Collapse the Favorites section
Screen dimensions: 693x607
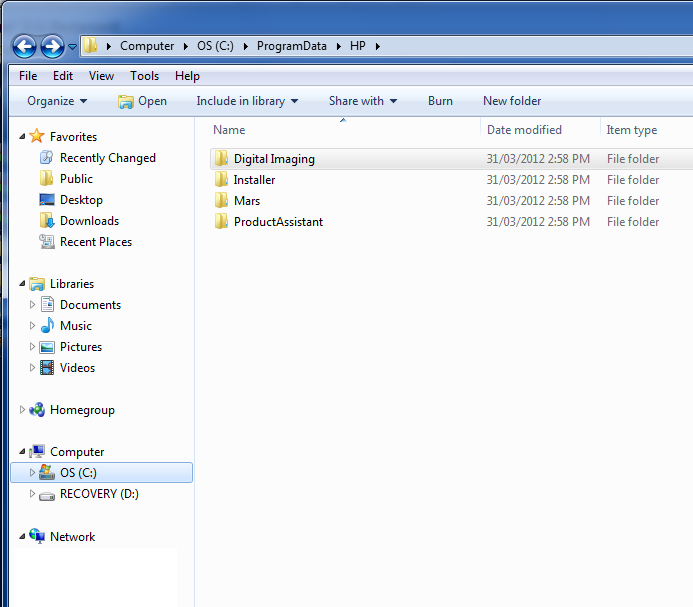click(x=22, y=137)
